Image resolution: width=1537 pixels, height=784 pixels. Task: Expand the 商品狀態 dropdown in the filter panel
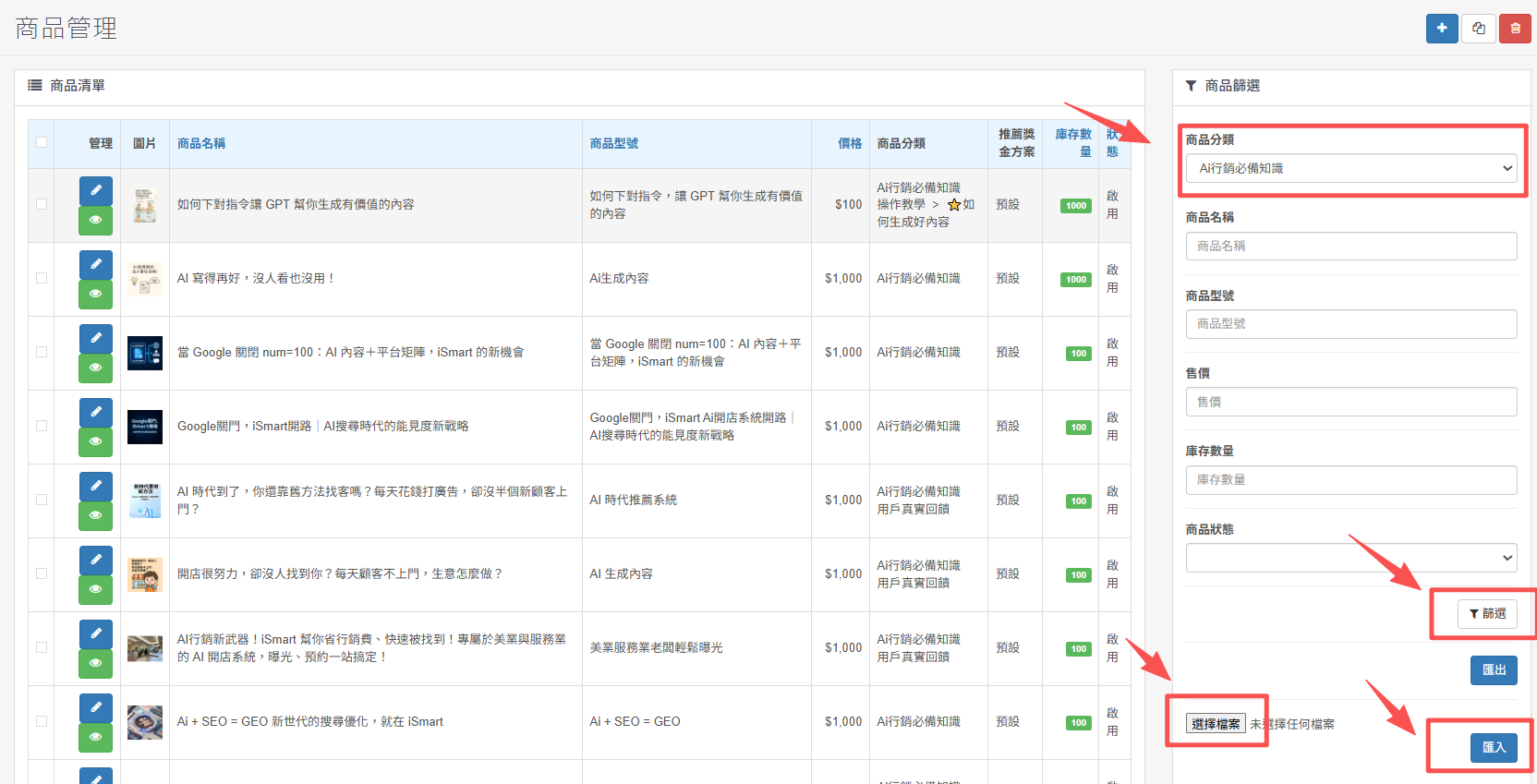tap(1350, 558)
